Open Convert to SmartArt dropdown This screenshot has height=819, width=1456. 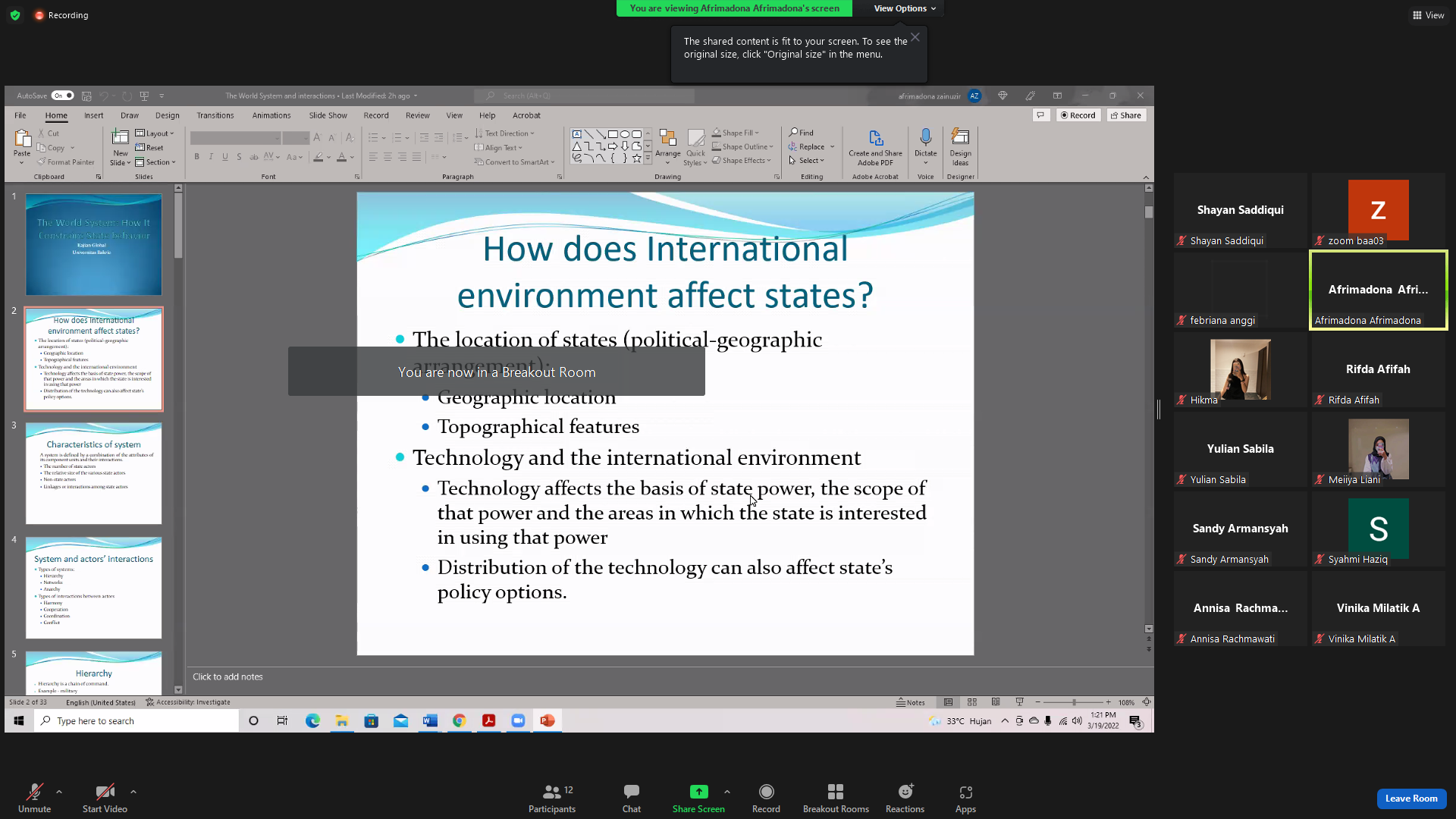pos(515,162)
